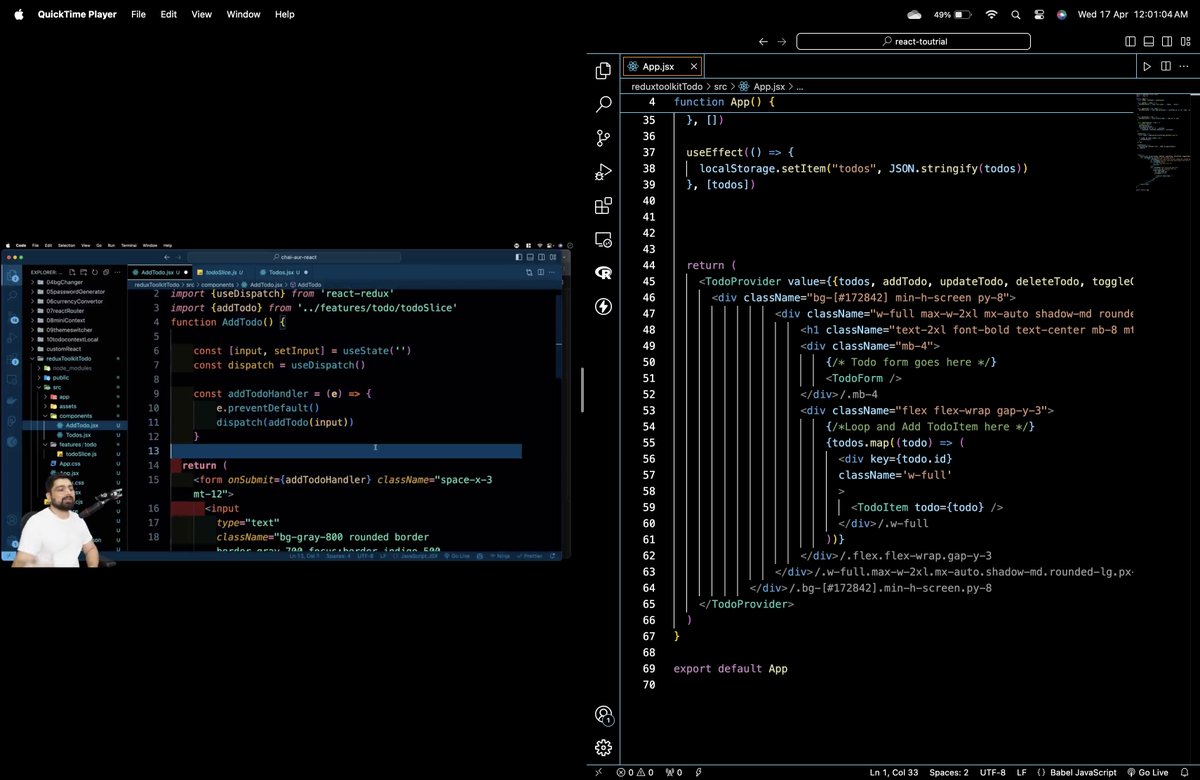The height and width of the screenshot is (780, 1200).
Task: Click Ln 1, Col 33 in the status bar
Action: 894,772
